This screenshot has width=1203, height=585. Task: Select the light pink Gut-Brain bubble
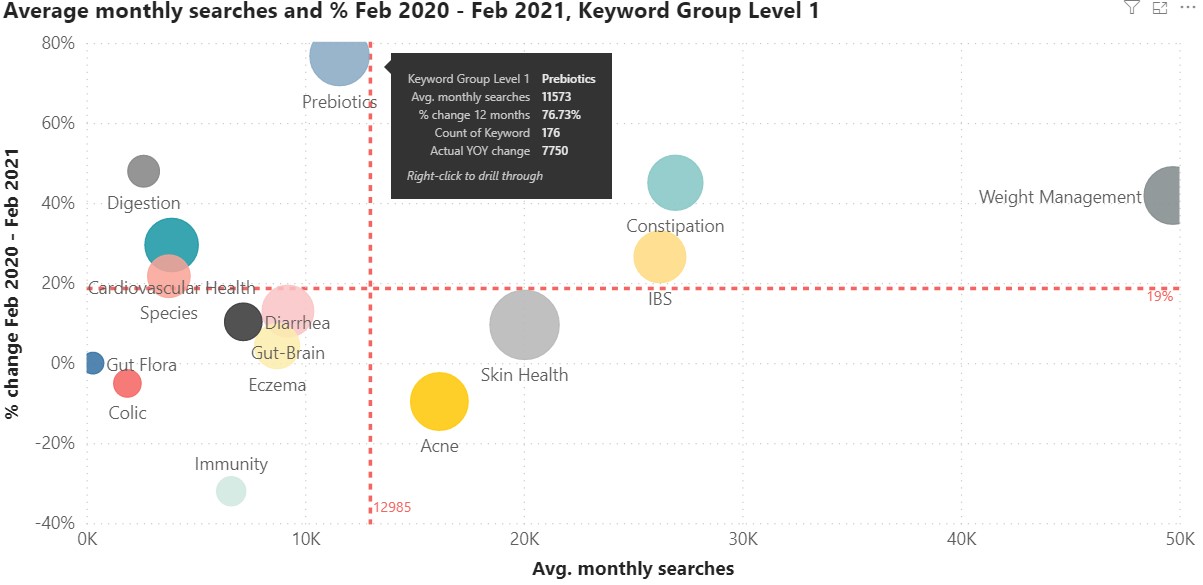click(x=288, y=310)
